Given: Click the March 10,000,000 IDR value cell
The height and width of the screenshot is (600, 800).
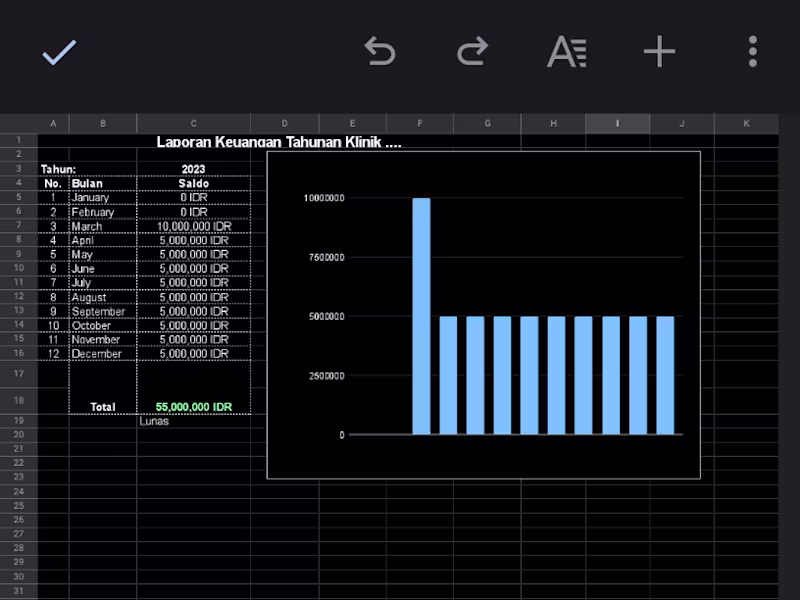Looking at the screenshot, I should 193,226.
